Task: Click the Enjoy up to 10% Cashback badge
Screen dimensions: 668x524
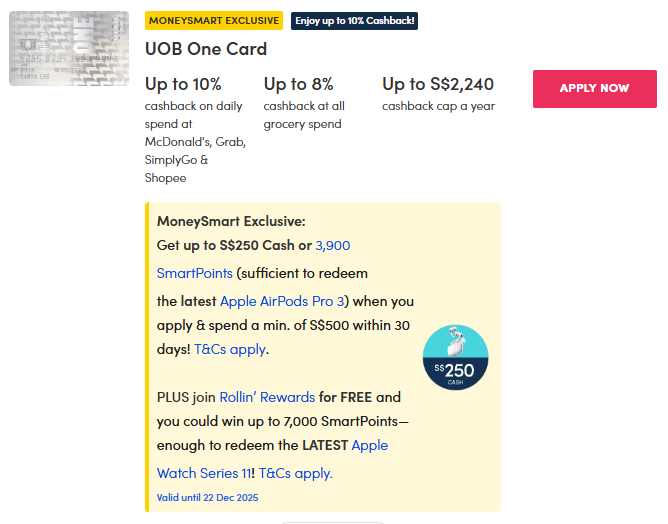Action: point(354,20)
